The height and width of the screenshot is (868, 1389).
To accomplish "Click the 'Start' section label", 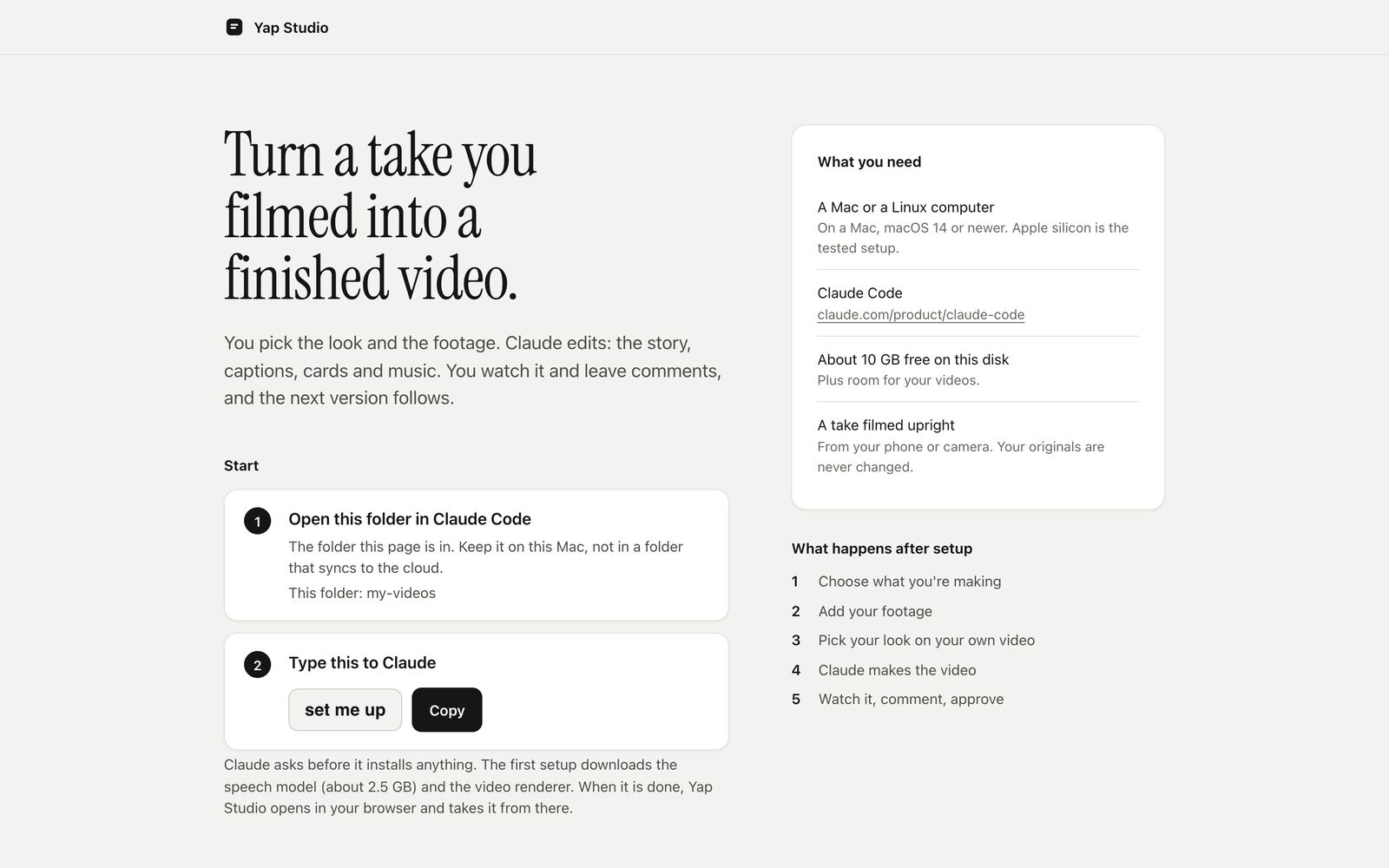I will (x=241, y=466).
